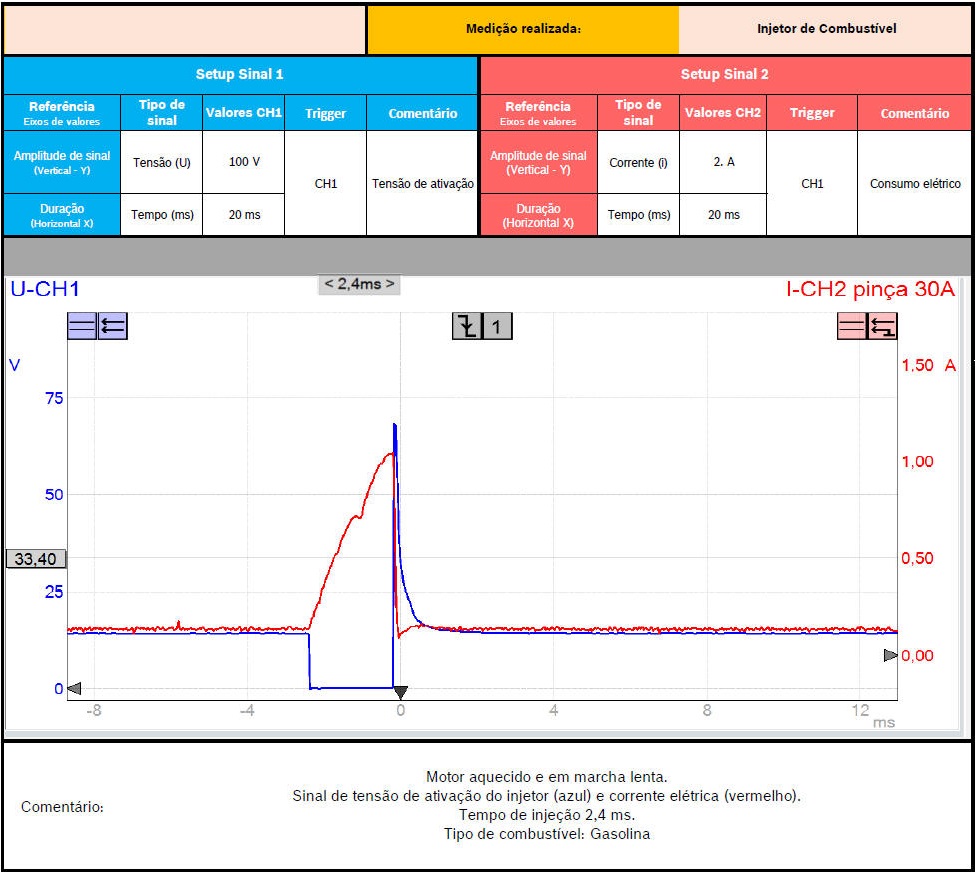Click the trigger falling-edge icon
Image resolution: width=977 pixels, height=873 pixels.
[x=466, y=326]
